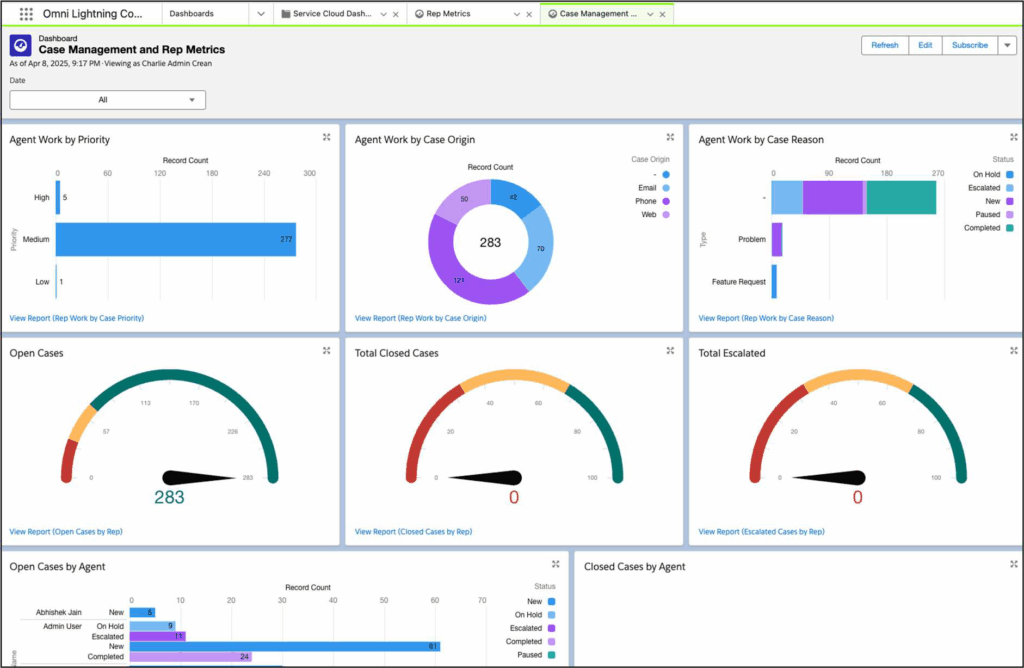Viewport: 1024px width, 668px height.
Task: Expand the Agent Work by Priority chart
Action: coord(326,138)
